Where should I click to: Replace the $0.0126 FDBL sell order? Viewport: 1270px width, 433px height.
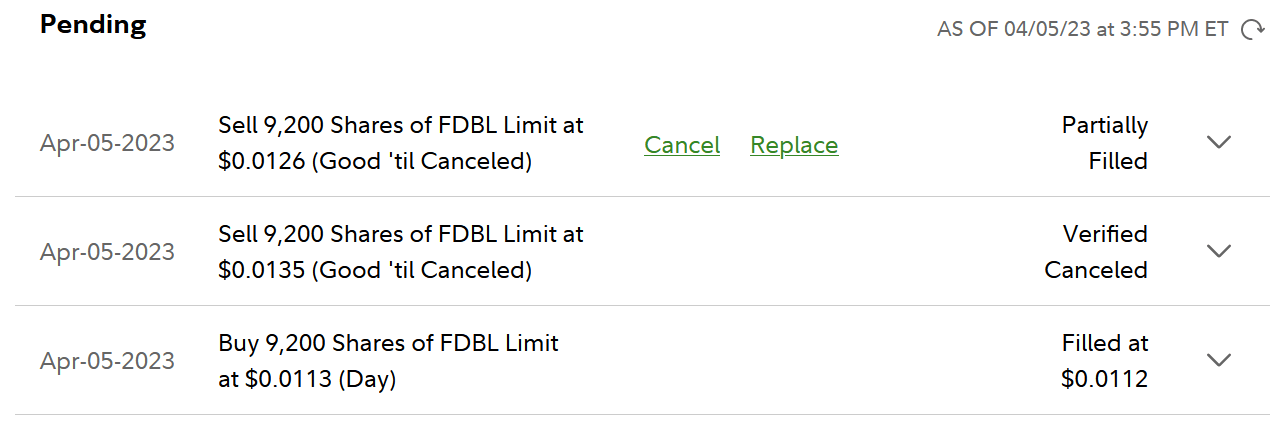[794, 145]
